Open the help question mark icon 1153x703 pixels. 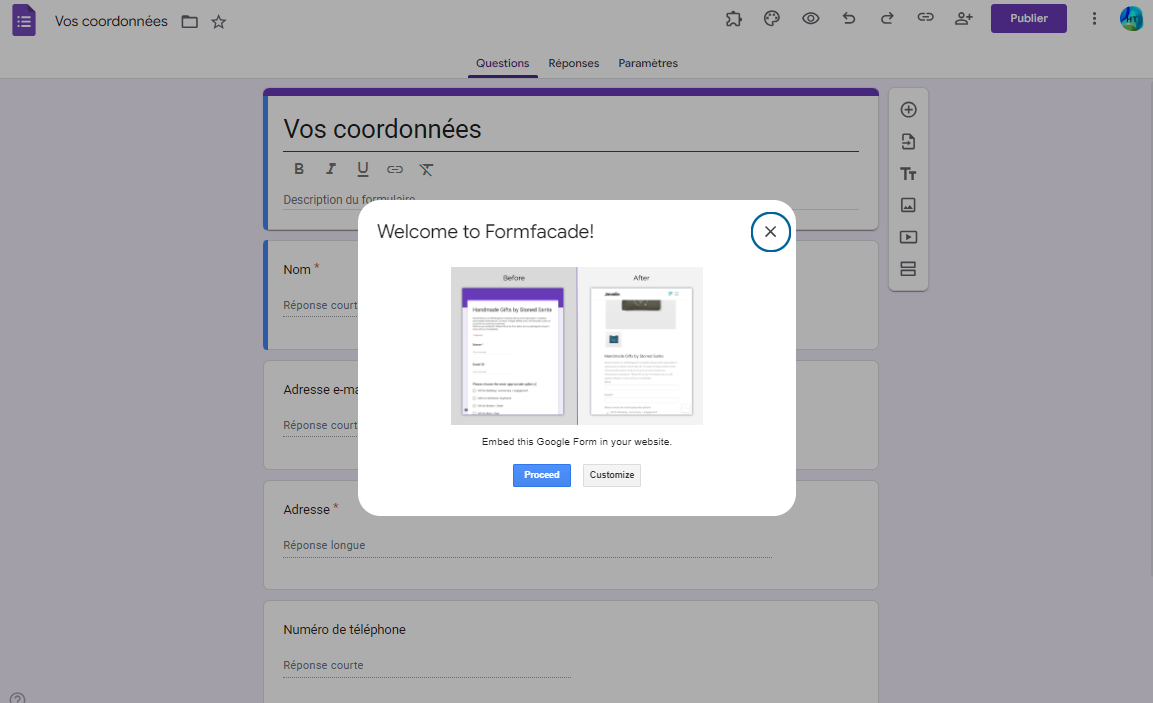pos(18,697)
